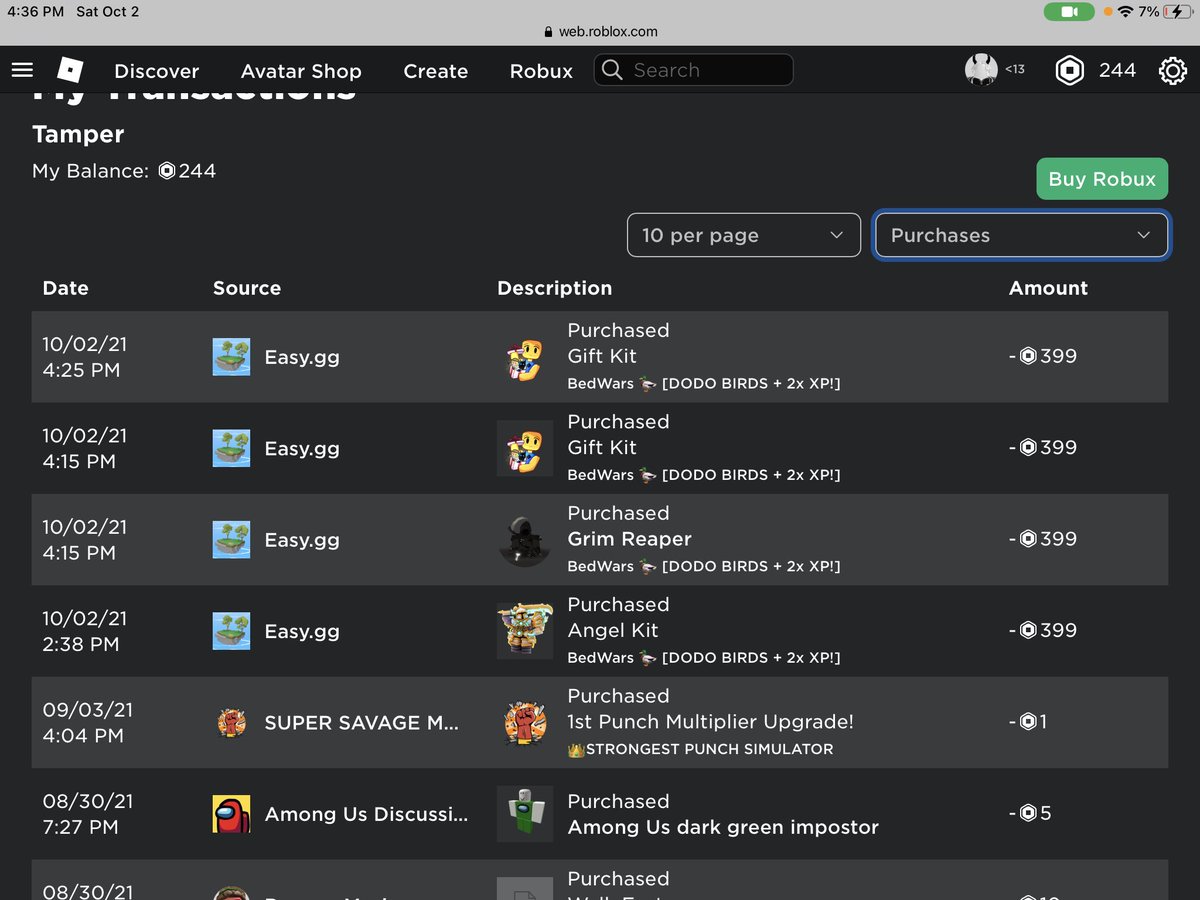This screenshot has width=1200, height=900.
Task: Click Gift Kit text in 4:25 PM row
Action: 602,356
